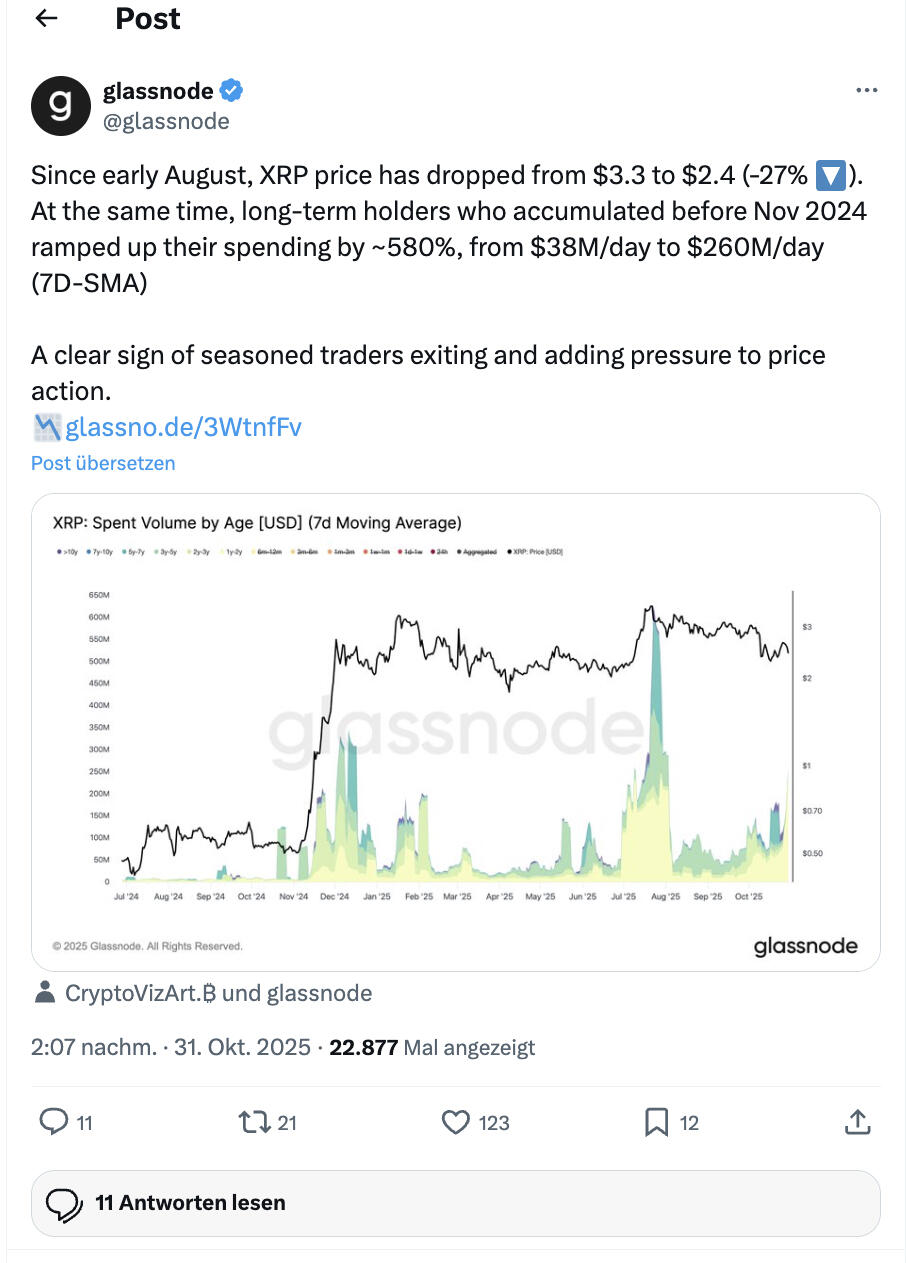Click the back arrow icon
The height and width of the screenshot is (1263, 906).
[x=47, y=18]
